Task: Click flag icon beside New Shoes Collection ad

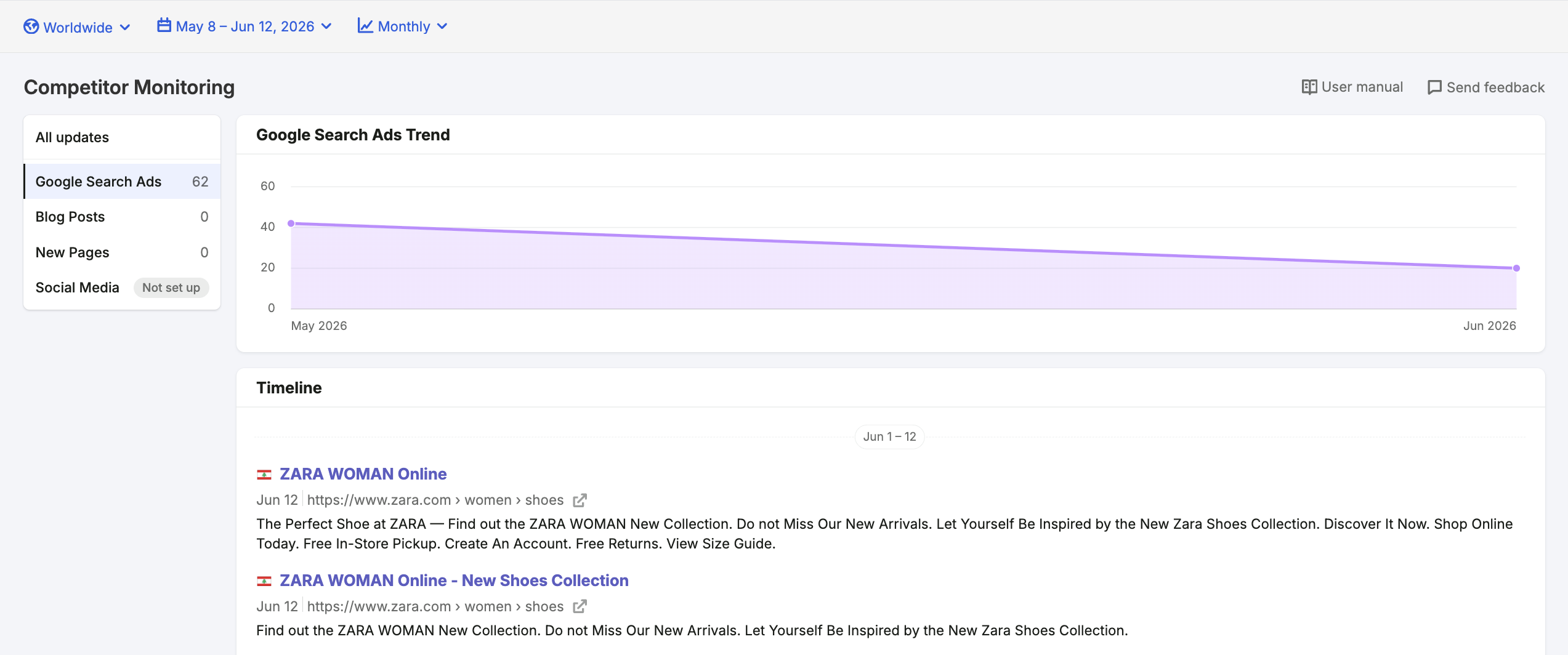Action: (264, 581)
